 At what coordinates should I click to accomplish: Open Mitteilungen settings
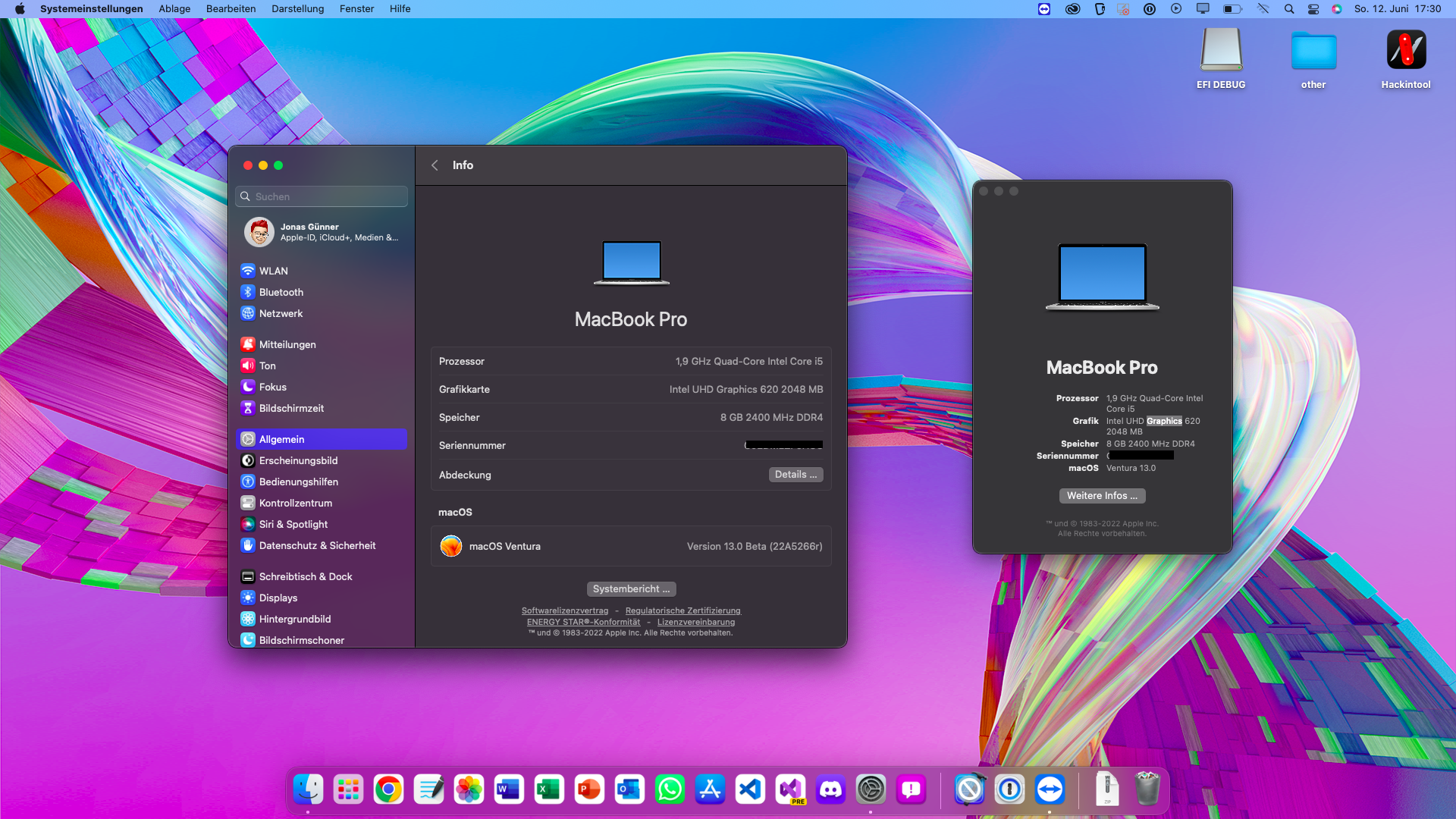click(322, 344)
